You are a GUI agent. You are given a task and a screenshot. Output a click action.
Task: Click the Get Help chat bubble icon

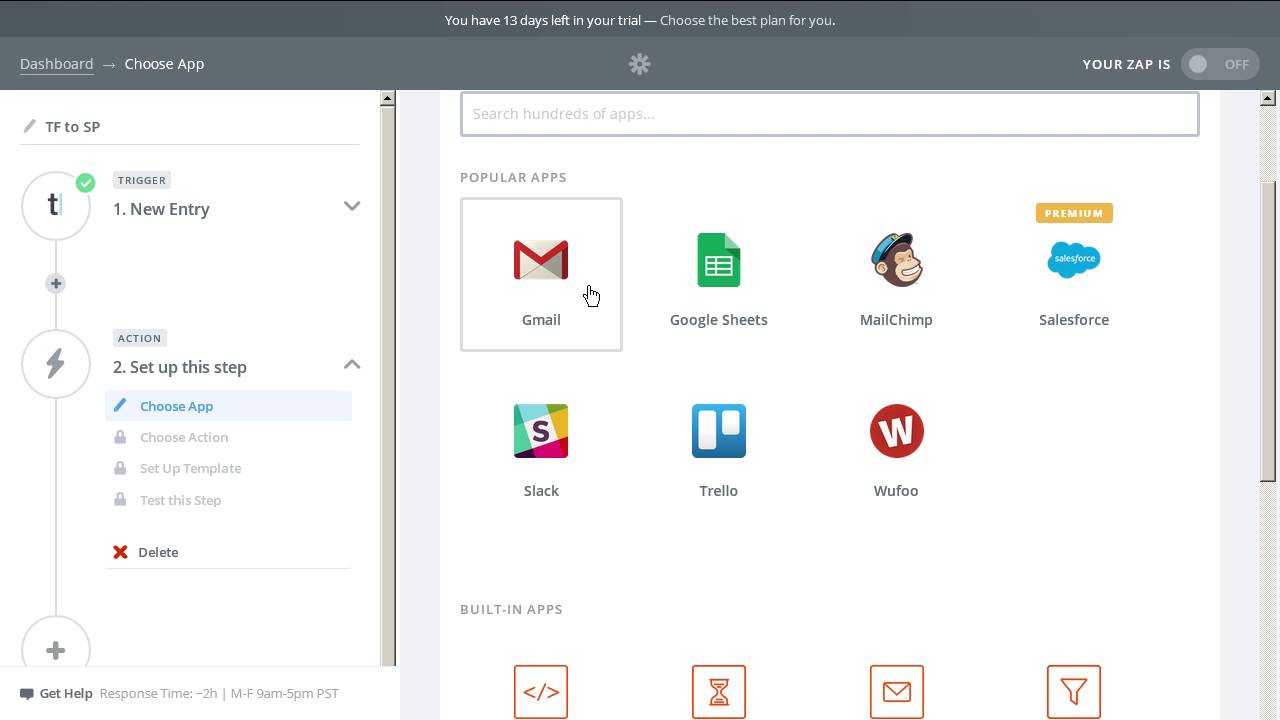click(27, 693)
